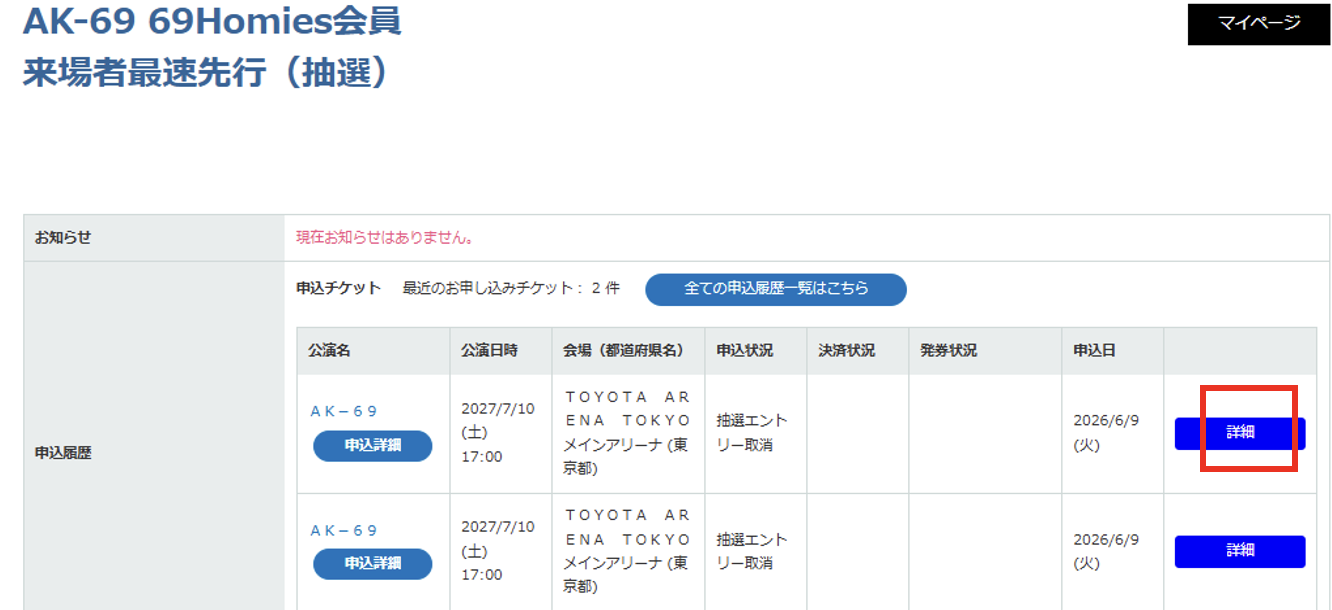1332x610 pixels.
Task: Click TOYOTA ARENA TOKYO venue in first row
Action: pos(627,433)
